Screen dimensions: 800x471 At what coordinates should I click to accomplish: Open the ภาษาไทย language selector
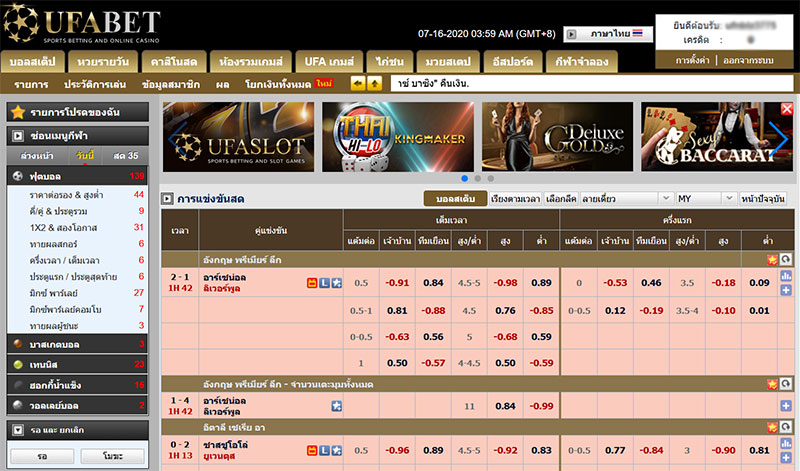608,34
